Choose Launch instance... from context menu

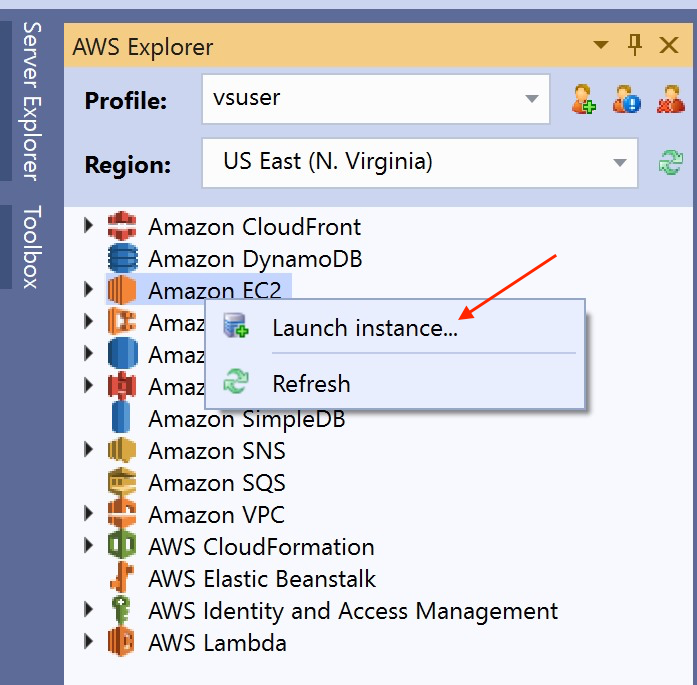(x=394, y=328)
